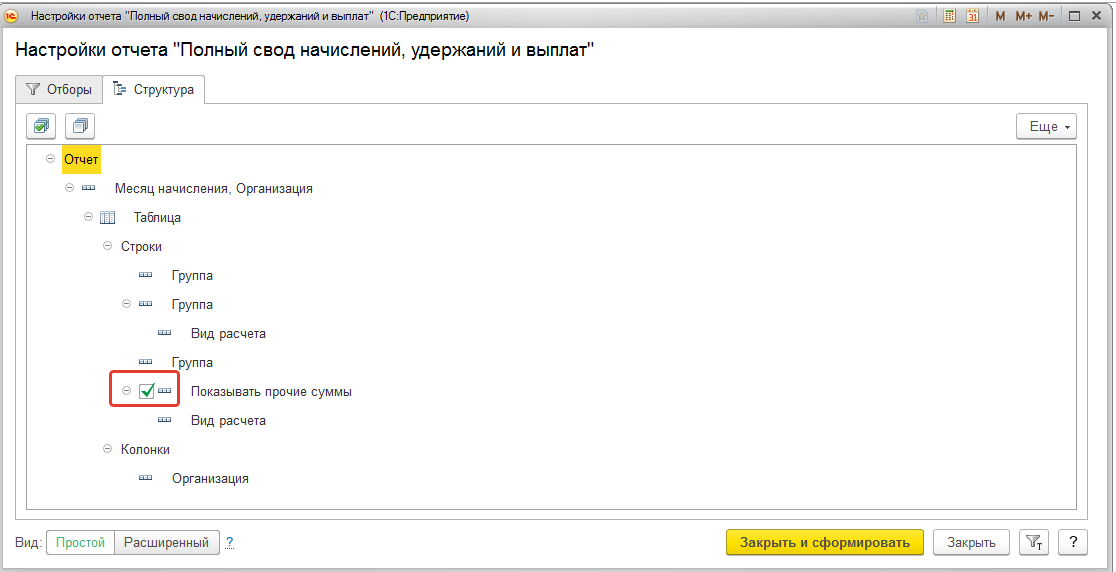Select the Структура tab
This screenshot has height=572, width=1116.
(x=154, y=89)
